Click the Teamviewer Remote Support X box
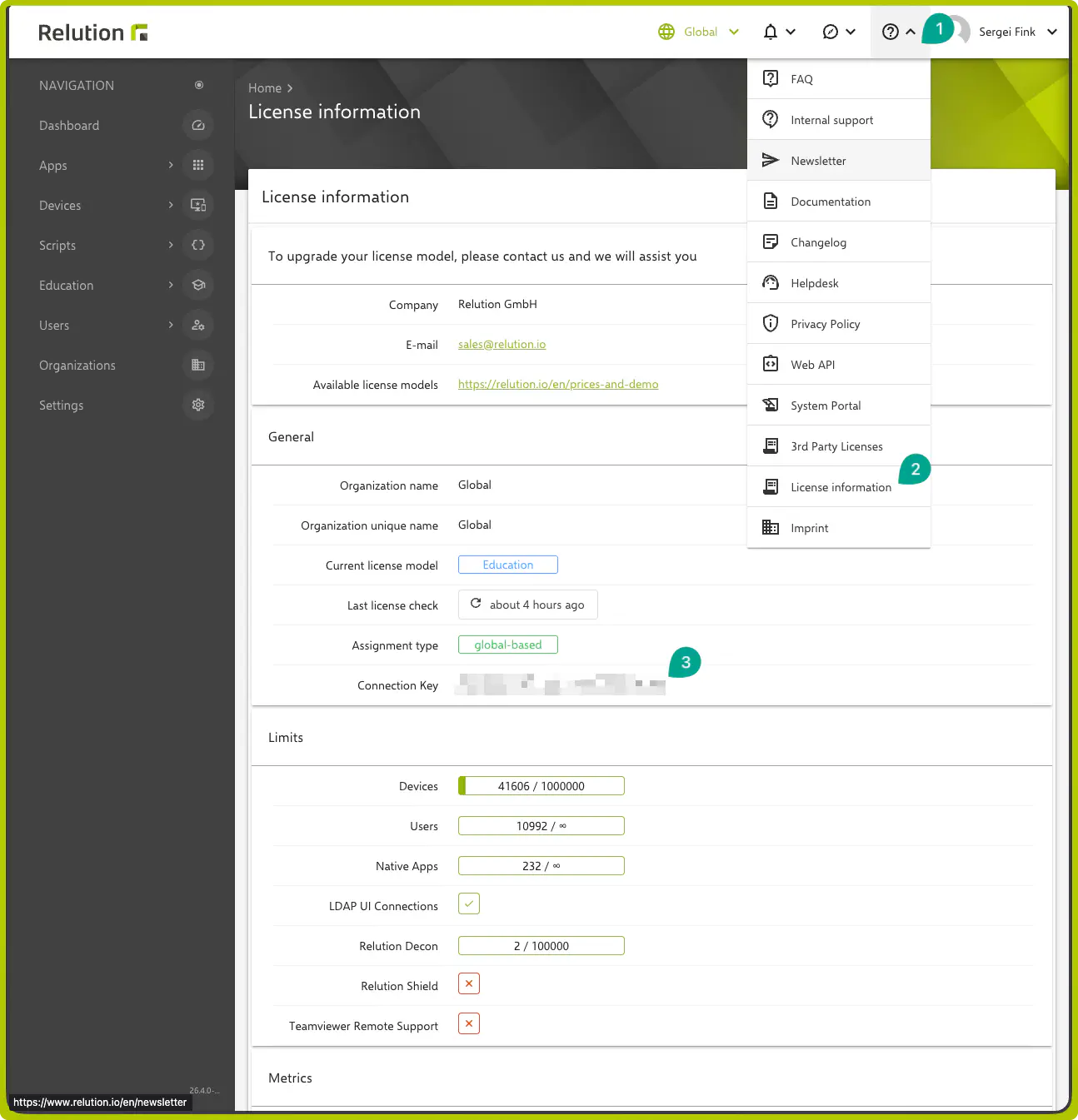 (x=469, y=1023)
